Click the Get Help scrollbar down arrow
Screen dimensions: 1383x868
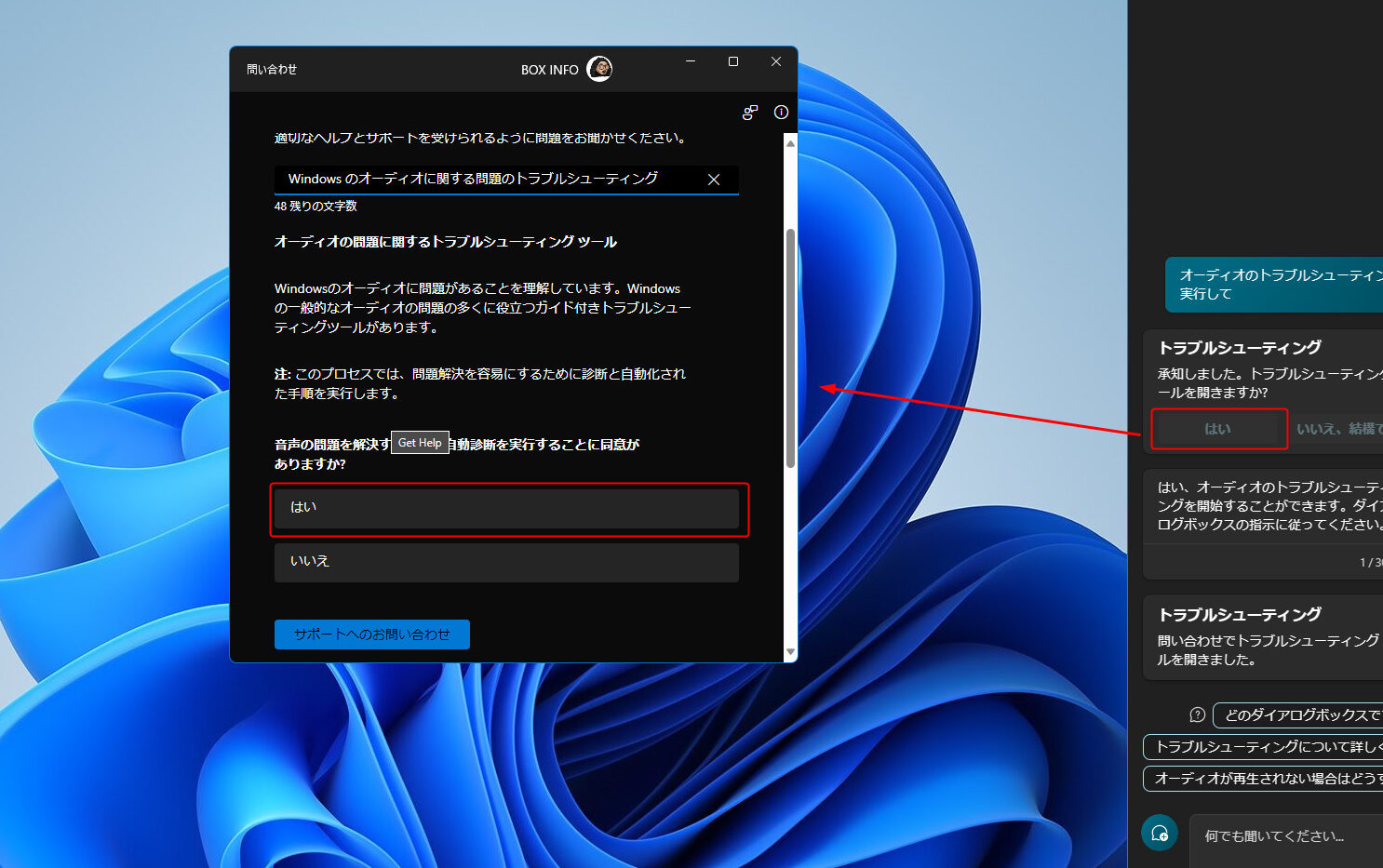click(x=791, y=652)
